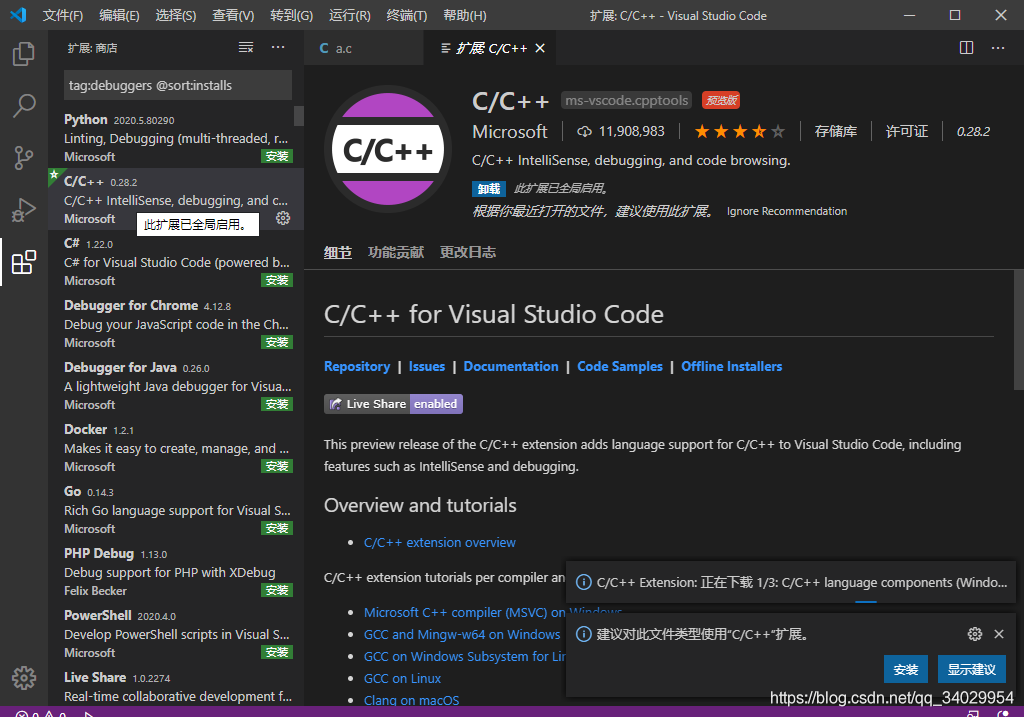Click the star rating of C/C++ extension
The image size is (1024, 717).
739,132
